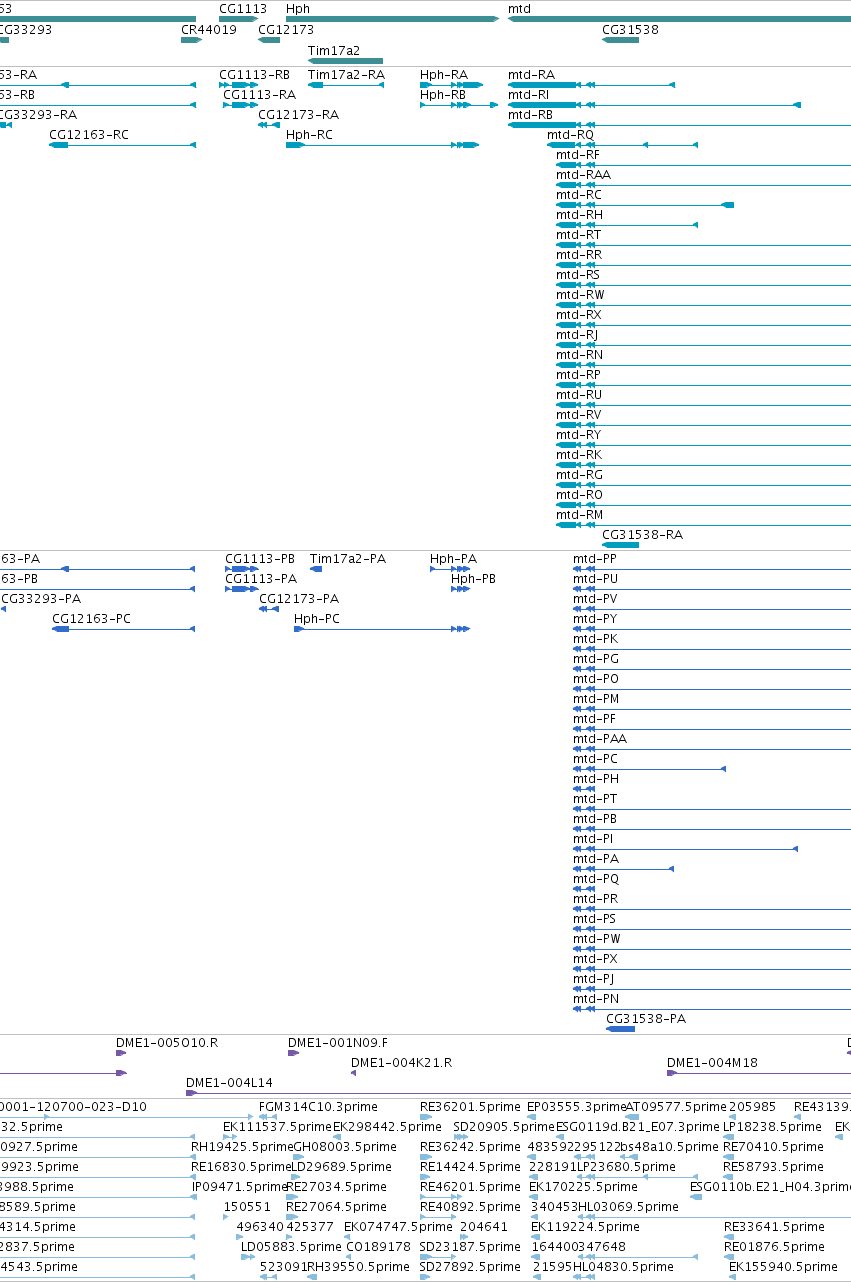Click the mtd-PN protein label

(x=596, y=999)
